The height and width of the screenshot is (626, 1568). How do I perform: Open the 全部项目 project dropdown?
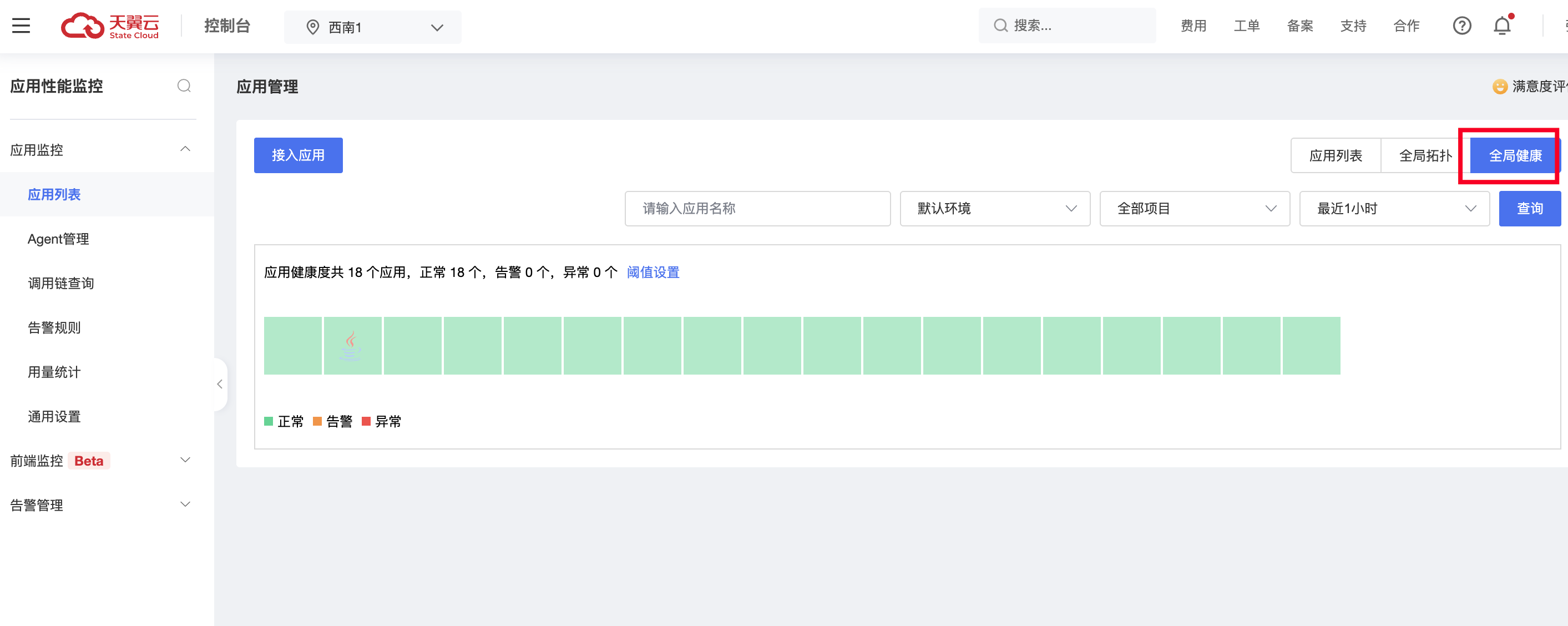[x=1194, y=208]
